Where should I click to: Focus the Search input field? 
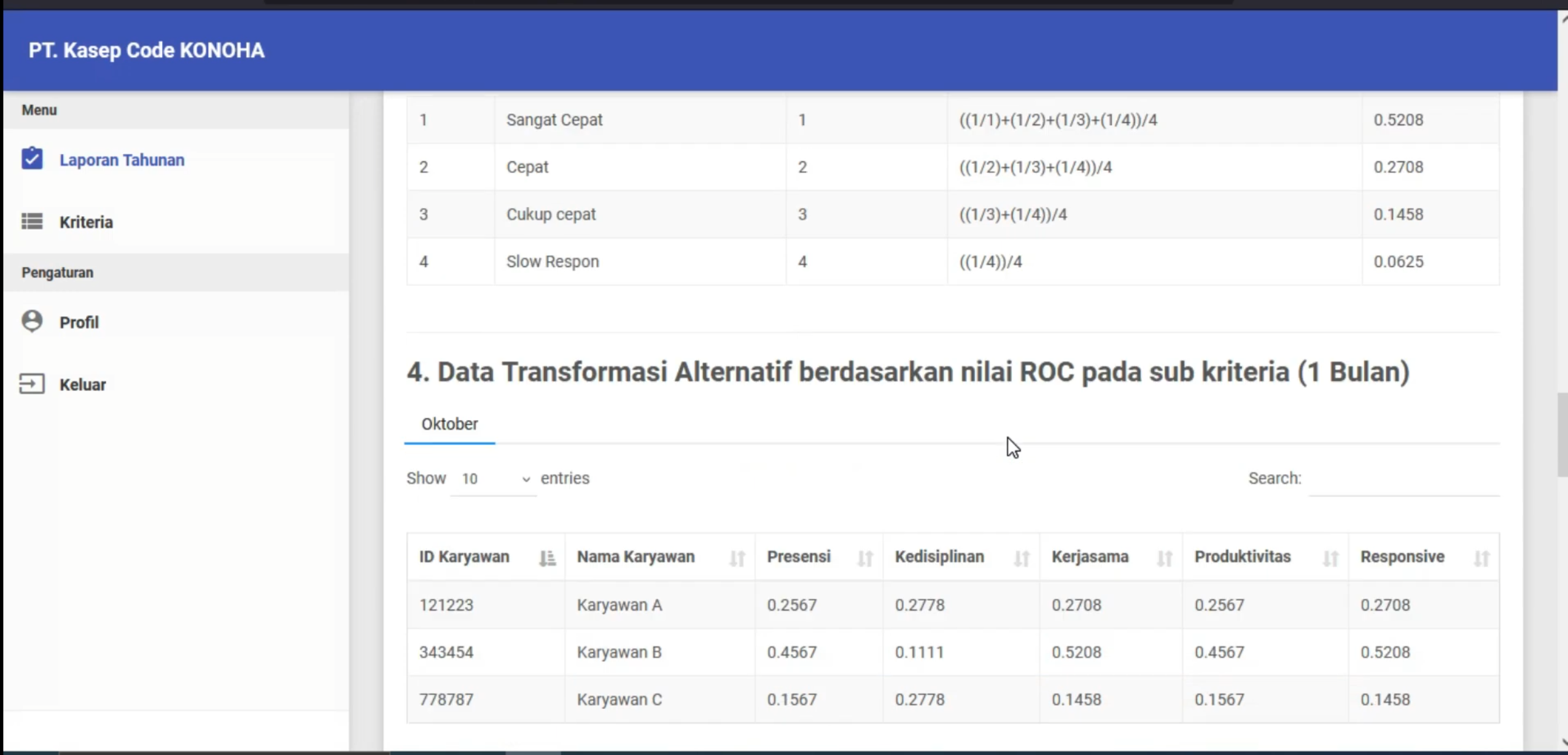click(x=1404, y=479)
